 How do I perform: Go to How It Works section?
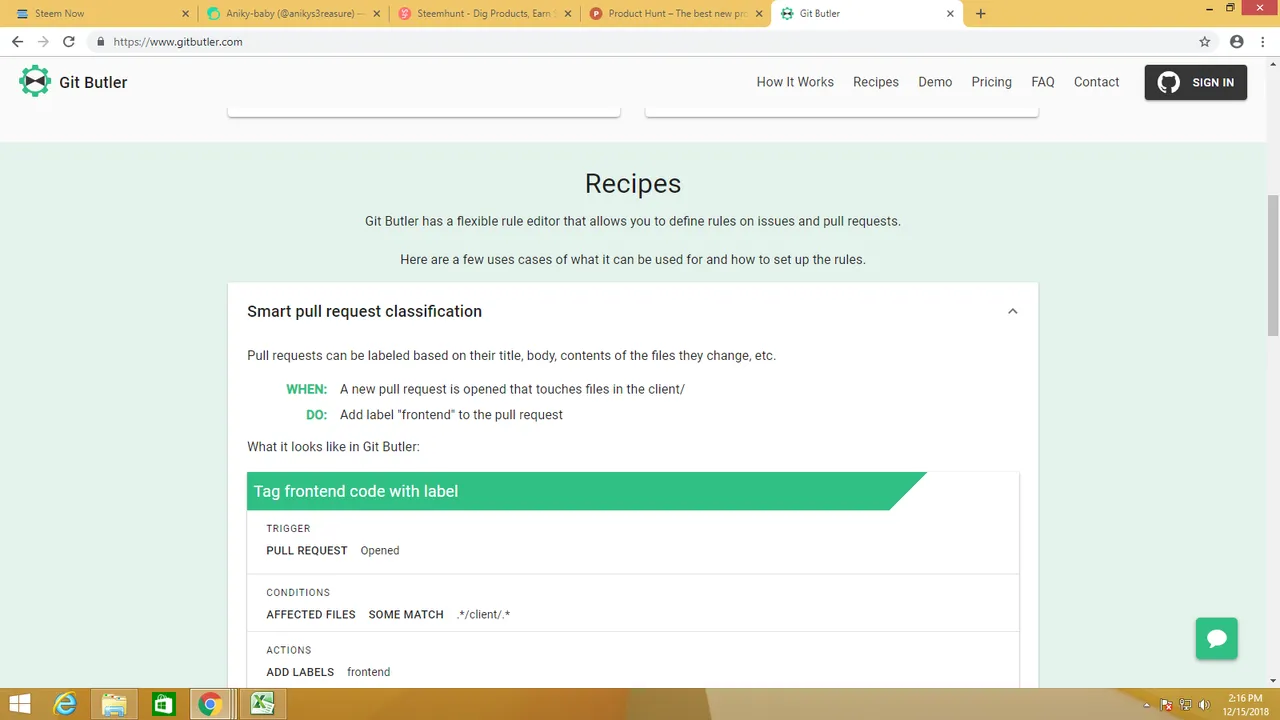(x=795, y=82)
